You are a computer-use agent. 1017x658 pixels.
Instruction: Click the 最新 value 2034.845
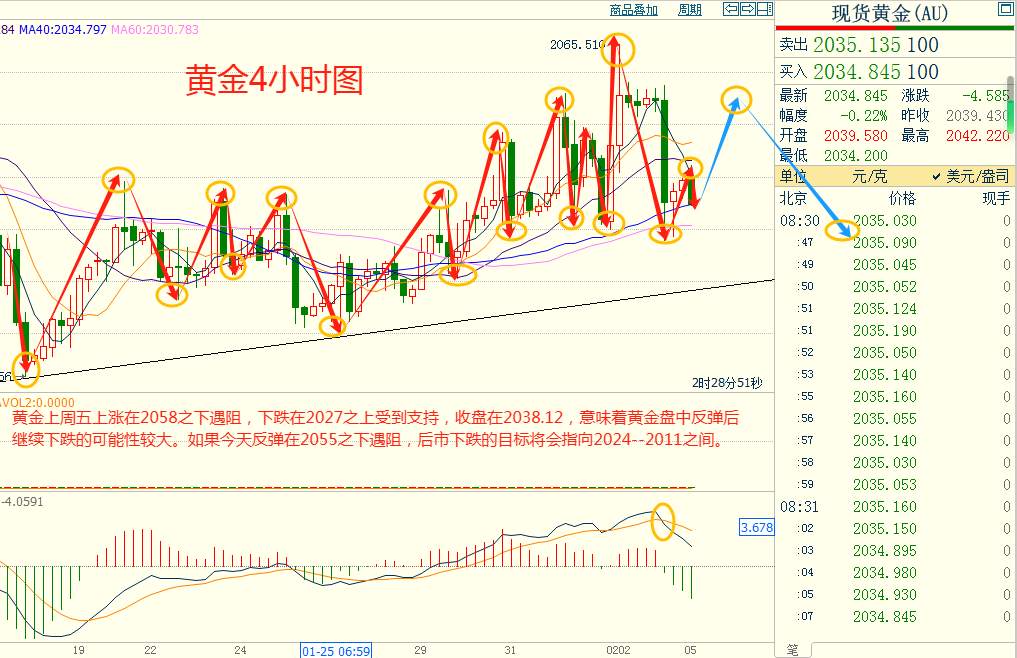pyautogui.click(x=855, y=96)
